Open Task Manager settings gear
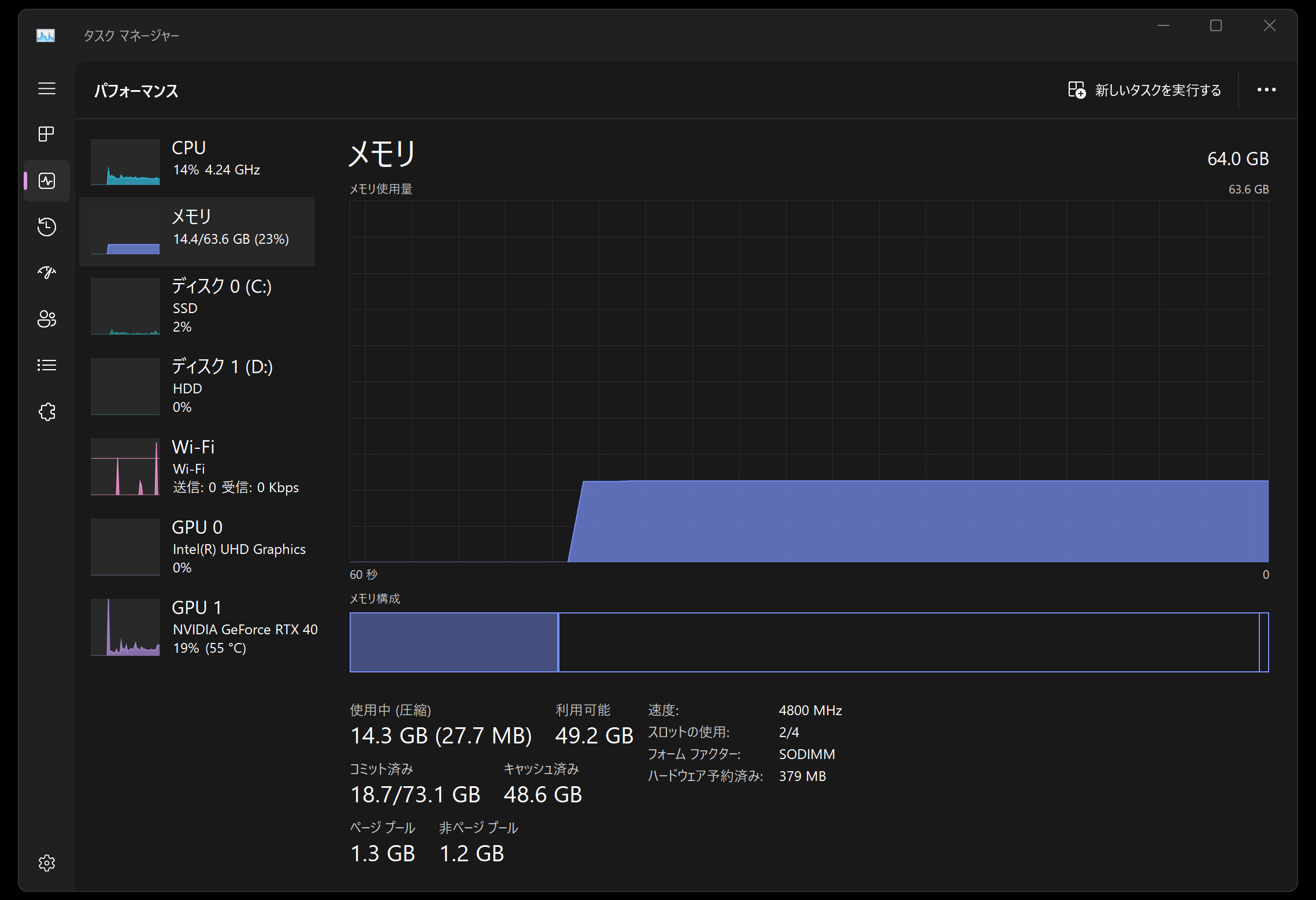Viewport: 1316px width, 900px height. 47,863
